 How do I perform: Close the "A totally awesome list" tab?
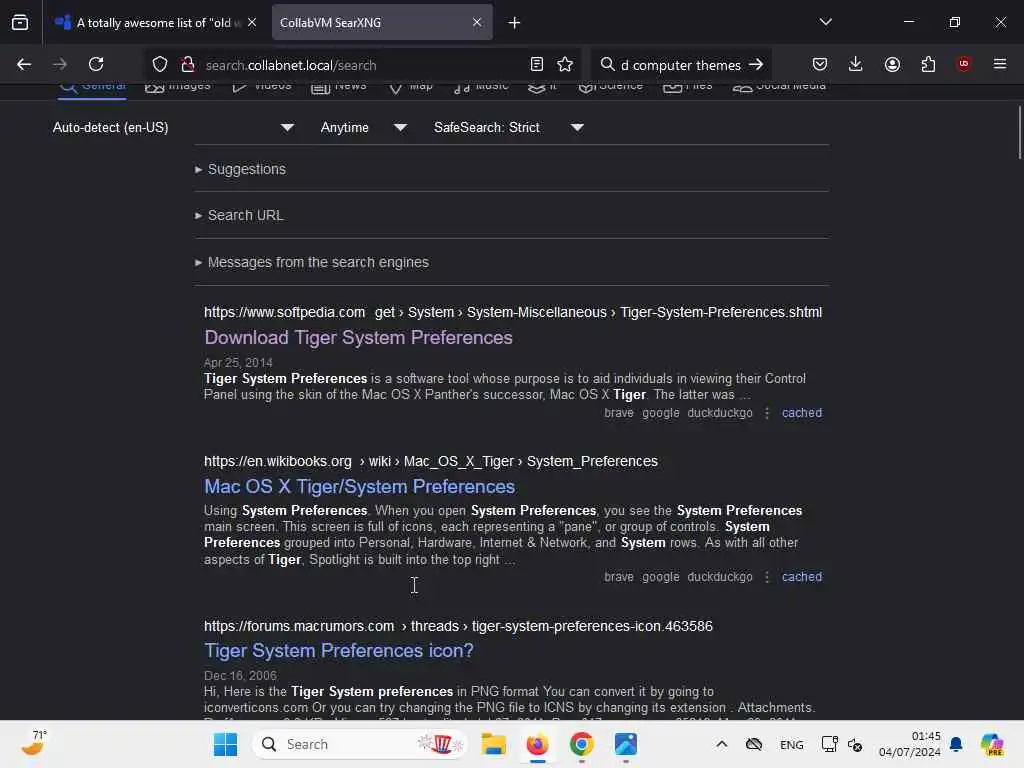pos(252,22)
